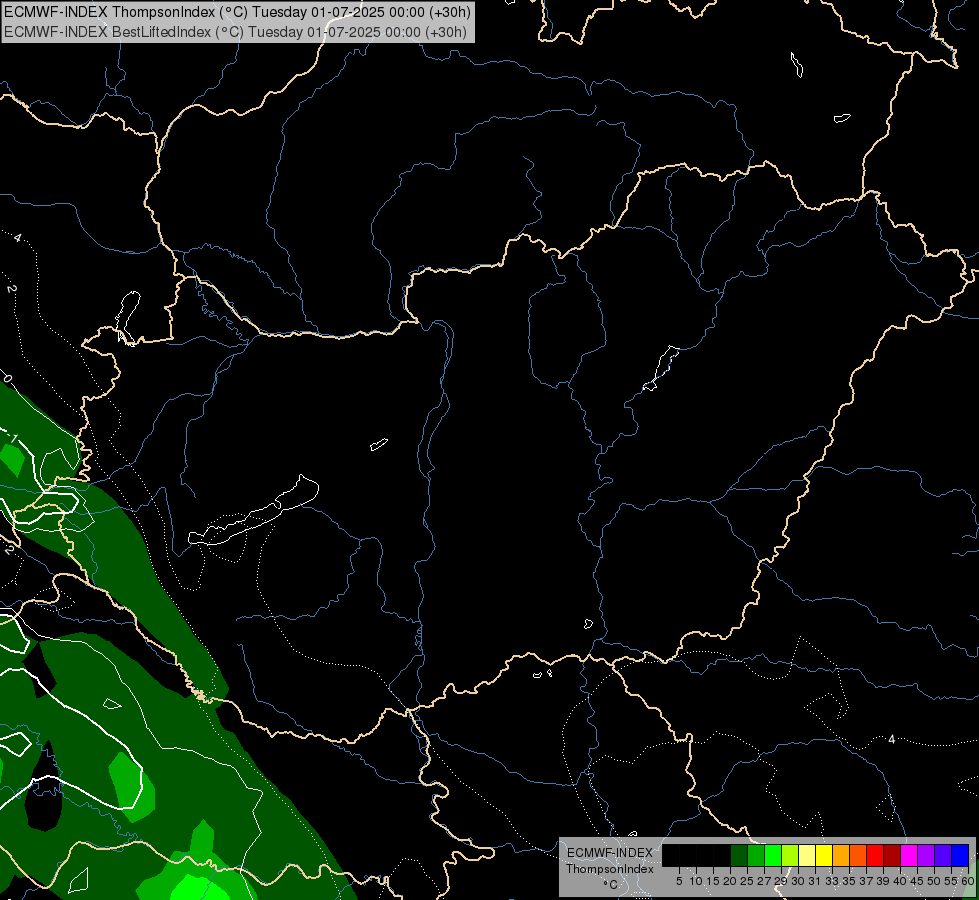Click the legend tick value '25'

tap(747, 881)
